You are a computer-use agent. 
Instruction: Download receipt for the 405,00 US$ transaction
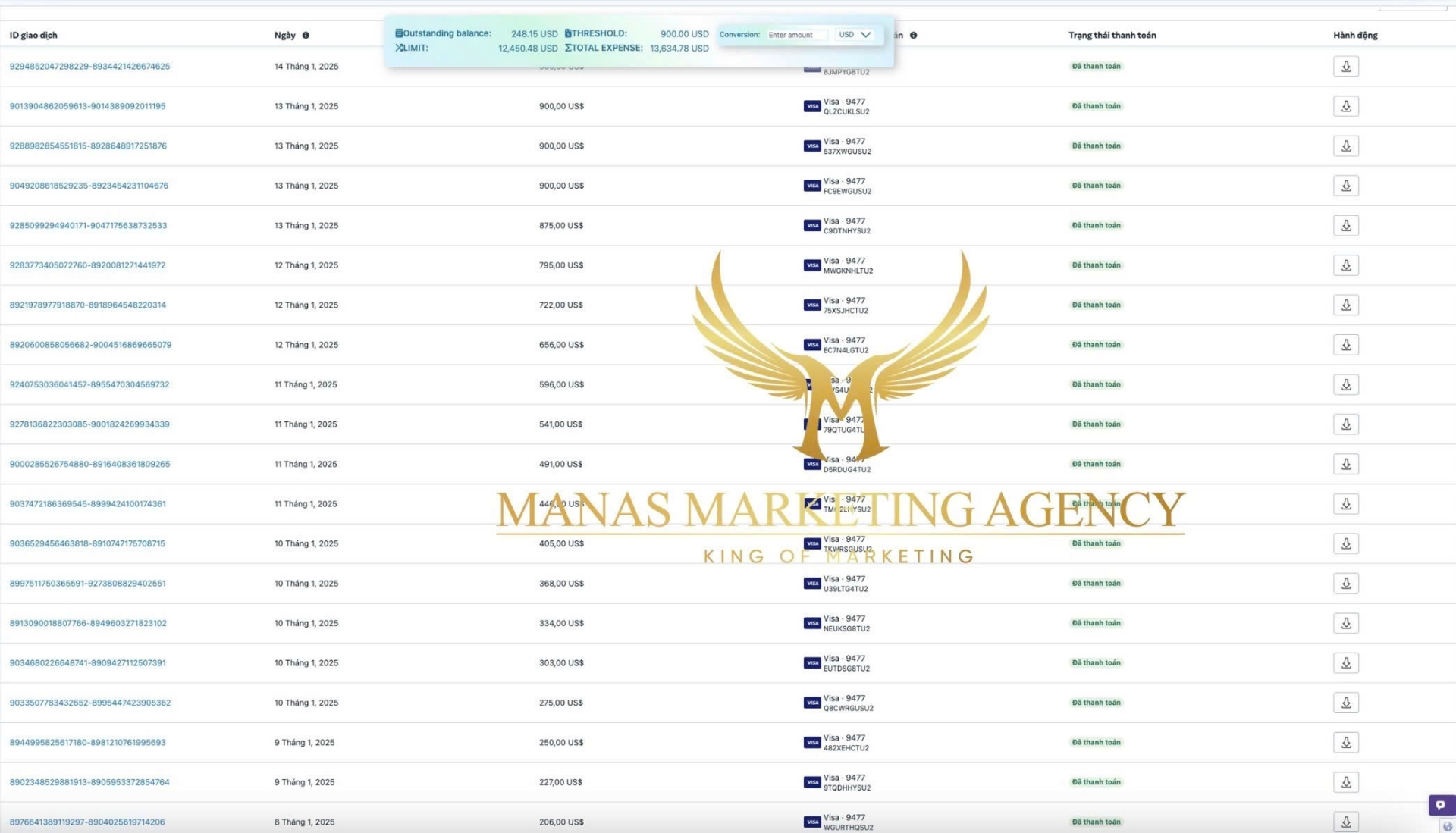(1345, 543)
